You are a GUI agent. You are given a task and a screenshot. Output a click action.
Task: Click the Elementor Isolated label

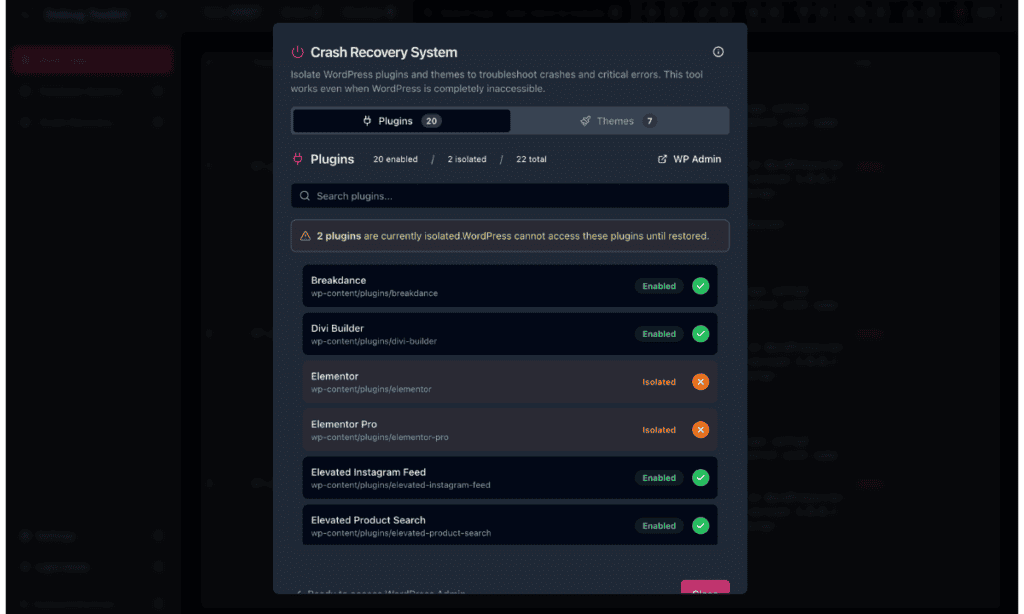point(659,382)
